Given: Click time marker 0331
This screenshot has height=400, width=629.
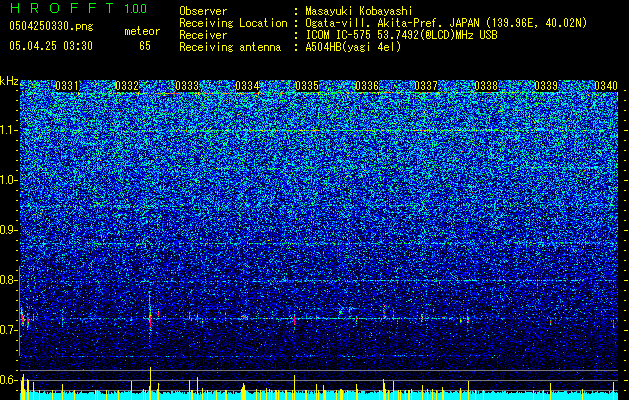Looking at the screenshot, I should (x=67, y=86).
